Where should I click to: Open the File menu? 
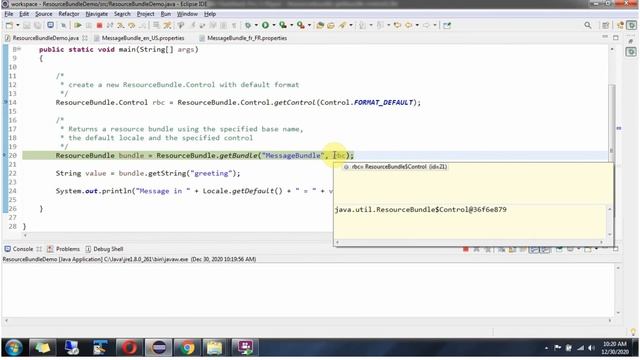[x=9, y=14]
